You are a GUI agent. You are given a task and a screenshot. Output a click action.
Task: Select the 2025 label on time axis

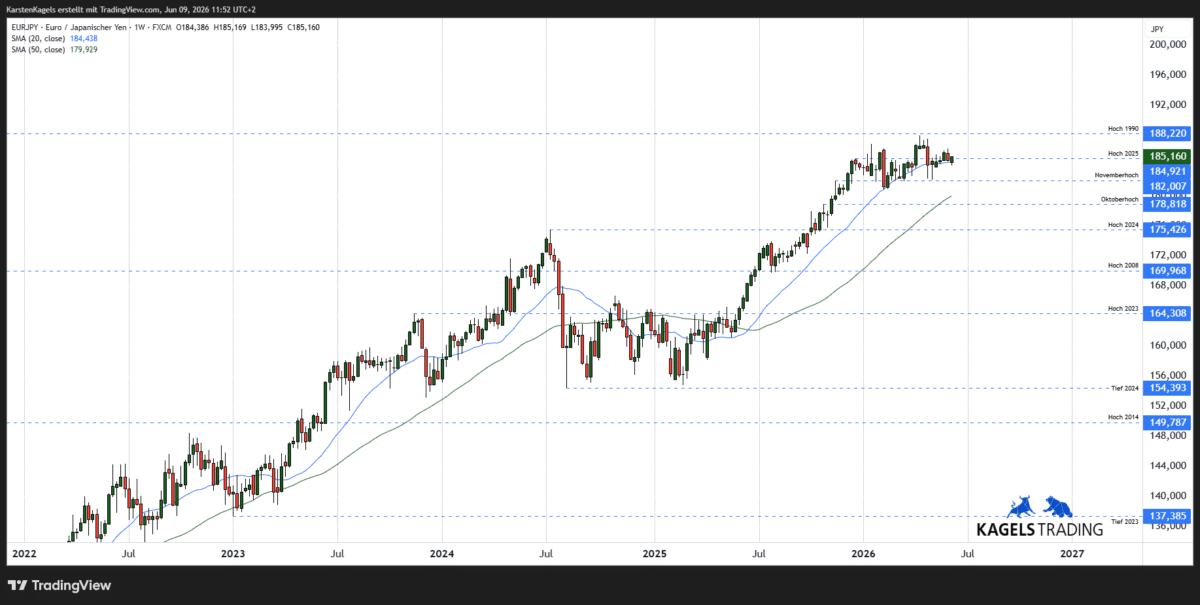pyautogui.click(x=654, y=552)
